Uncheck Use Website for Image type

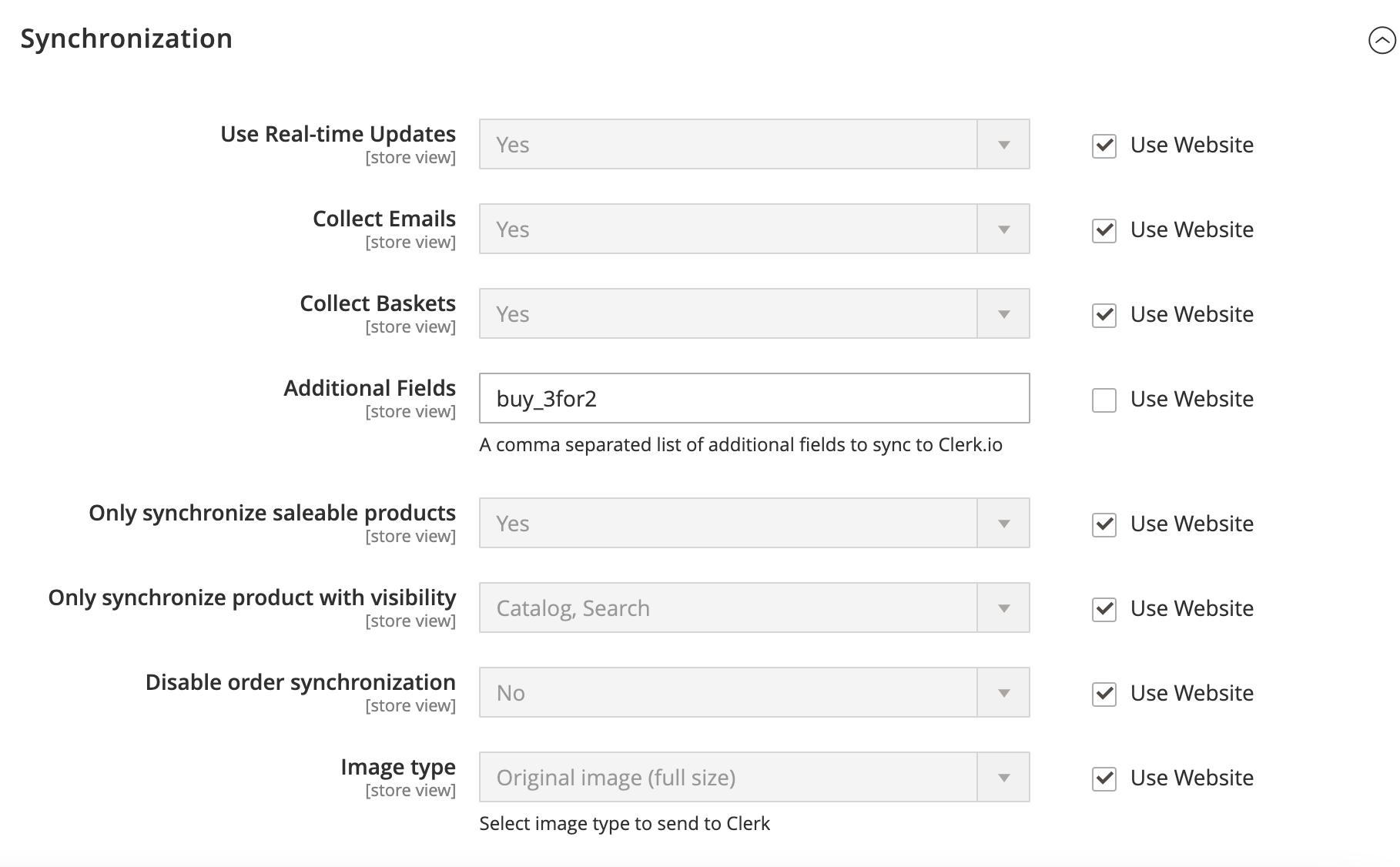[1104, 778]
